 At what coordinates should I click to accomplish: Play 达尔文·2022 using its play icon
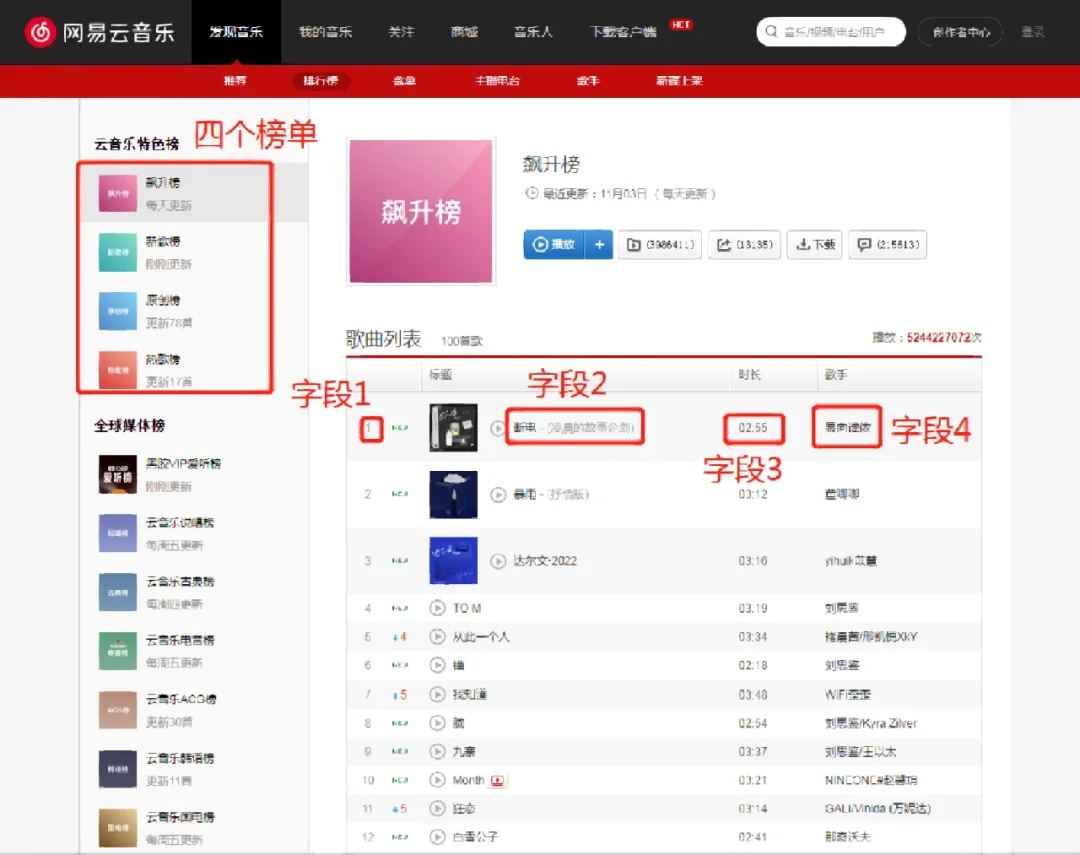(x=497, y=561)
